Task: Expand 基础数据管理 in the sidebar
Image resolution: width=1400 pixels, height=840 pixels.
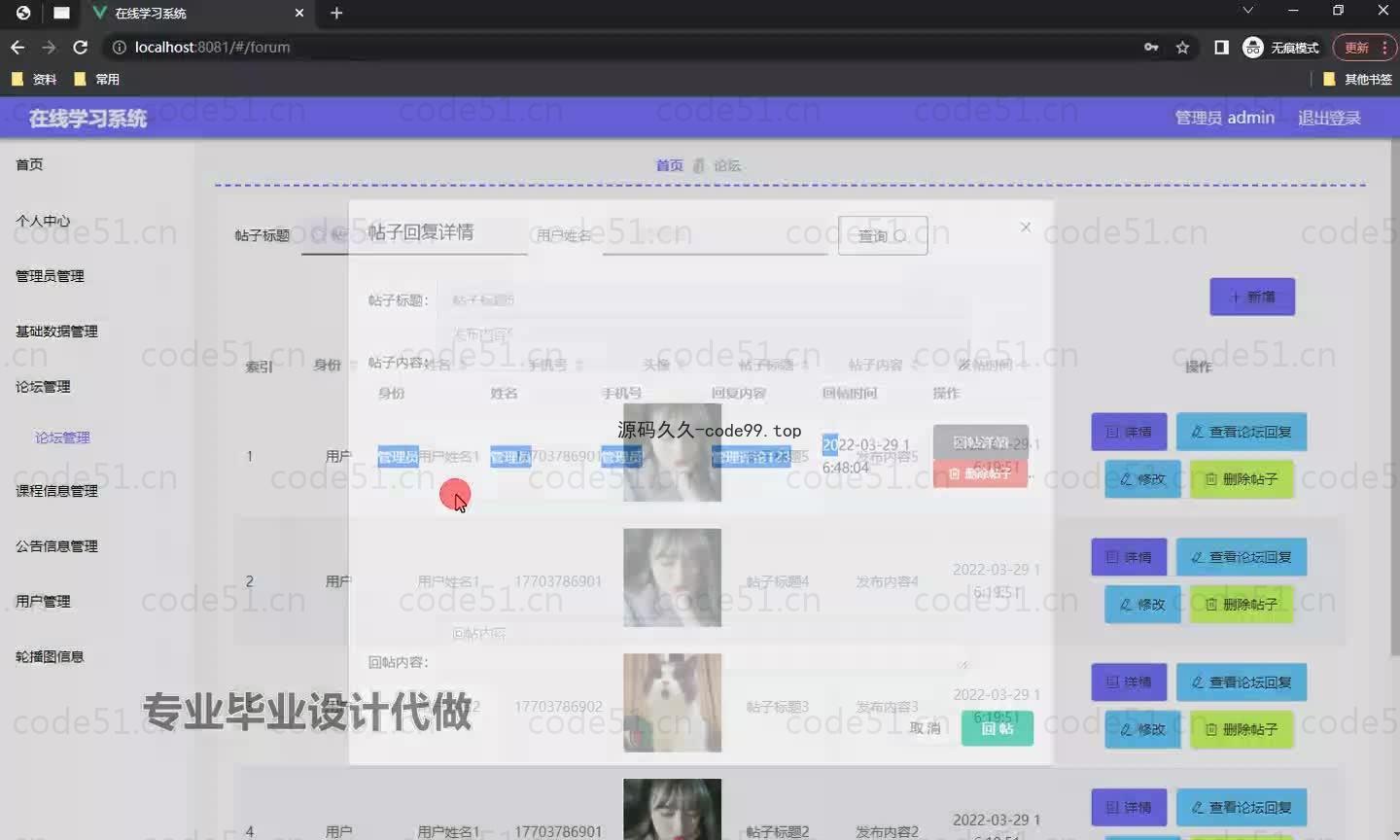Action: [56, 332]
